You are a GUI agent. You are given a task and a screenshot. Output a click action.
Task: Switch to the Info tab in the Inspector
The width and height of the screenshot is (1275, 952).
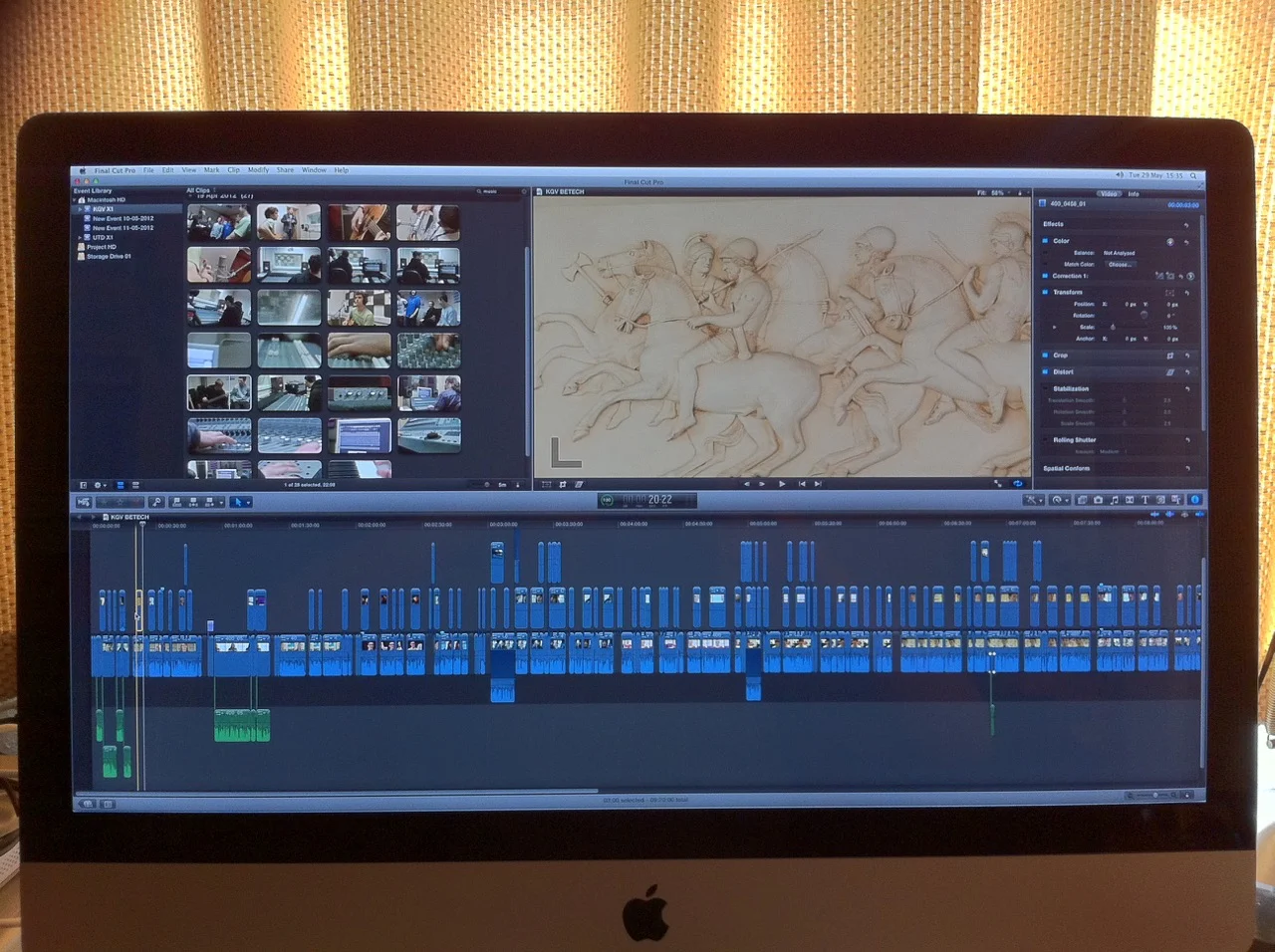pos(1134,193)
